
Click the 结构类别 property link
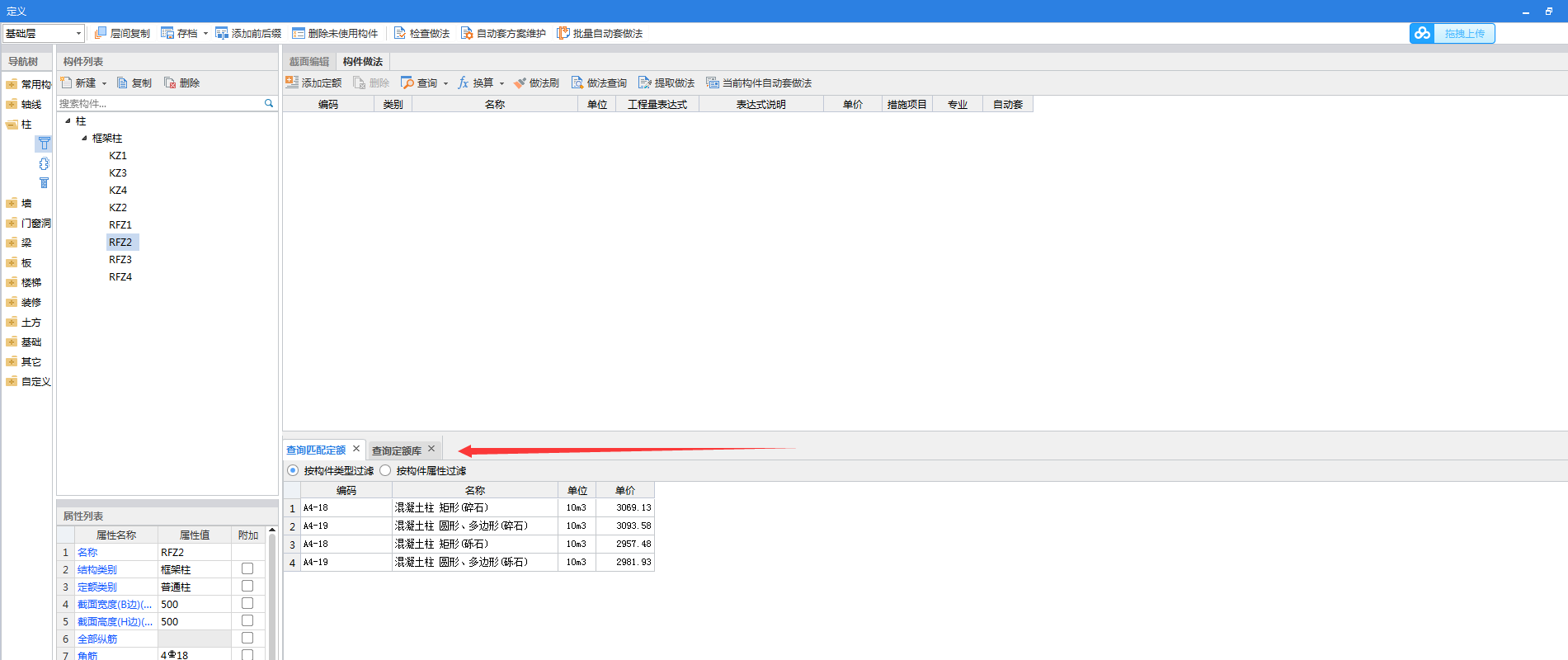(x=97, y=569)
